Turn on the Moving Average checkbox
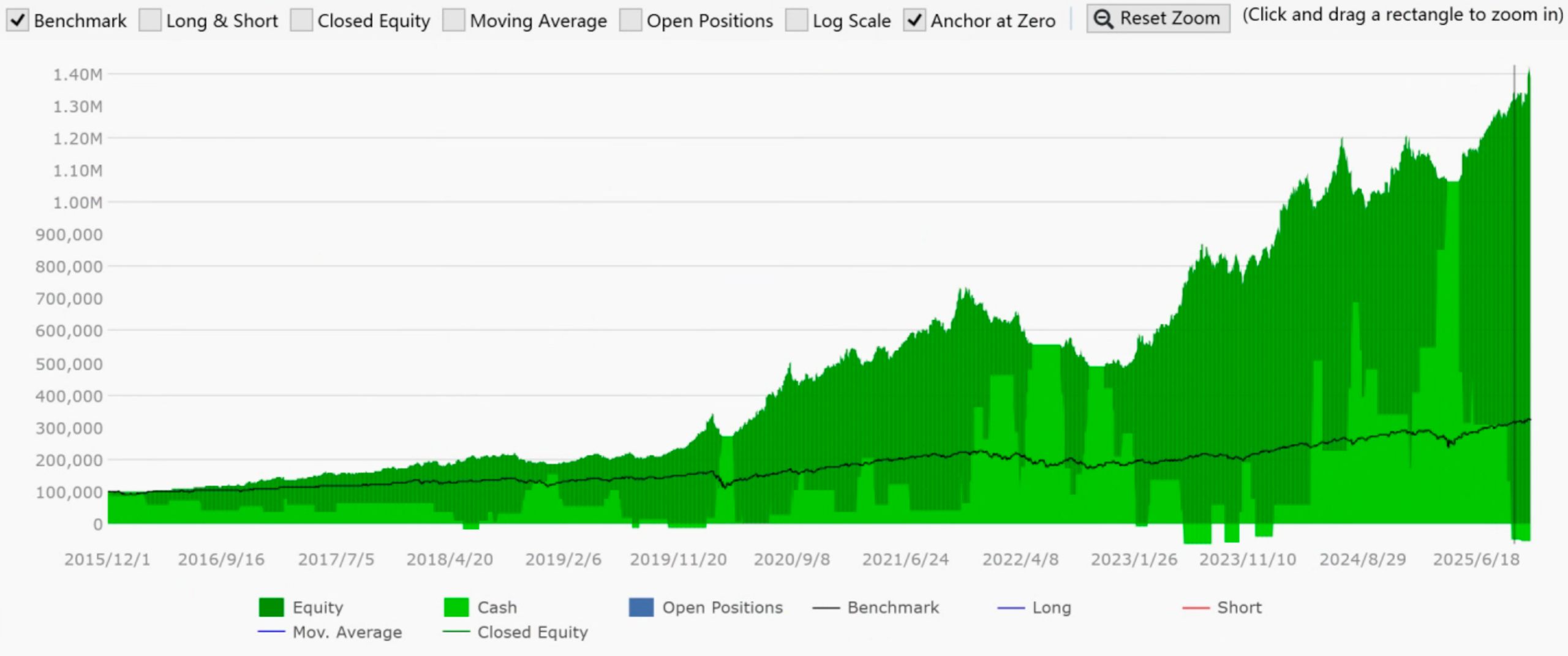The height and width of the screenshot is (656, 1568). tap(453, 20)
